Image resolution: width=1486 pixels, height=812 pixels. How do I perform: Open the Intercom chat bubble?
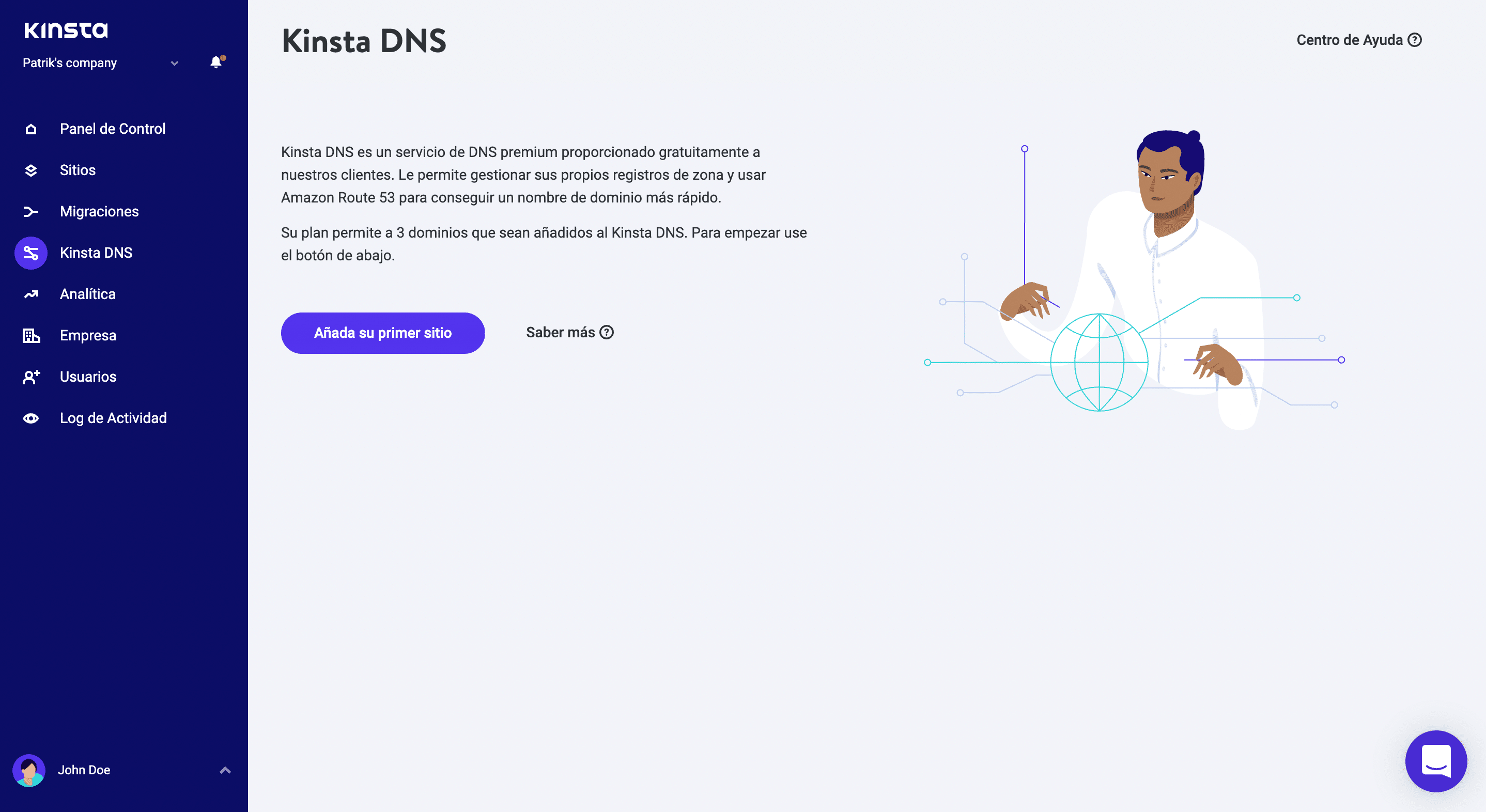[1435, 761]
